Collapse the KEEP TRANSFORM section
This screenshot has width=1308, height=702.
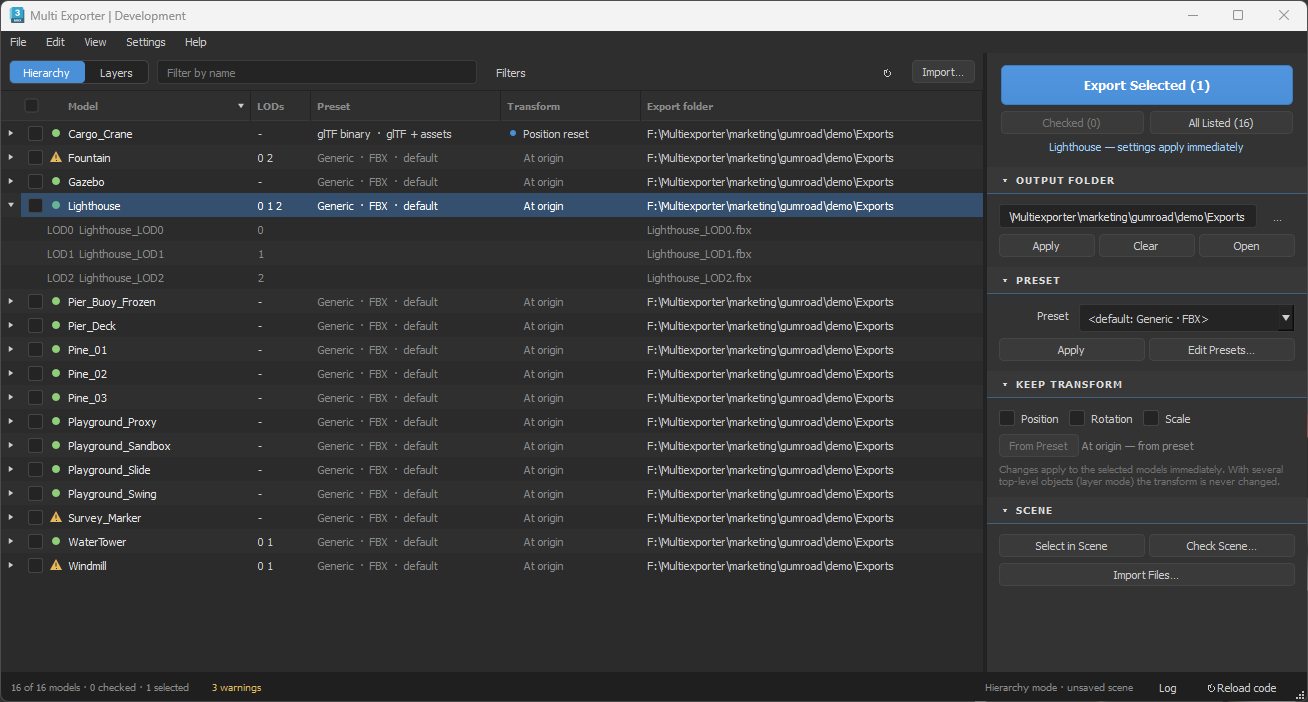[1004, 385]
